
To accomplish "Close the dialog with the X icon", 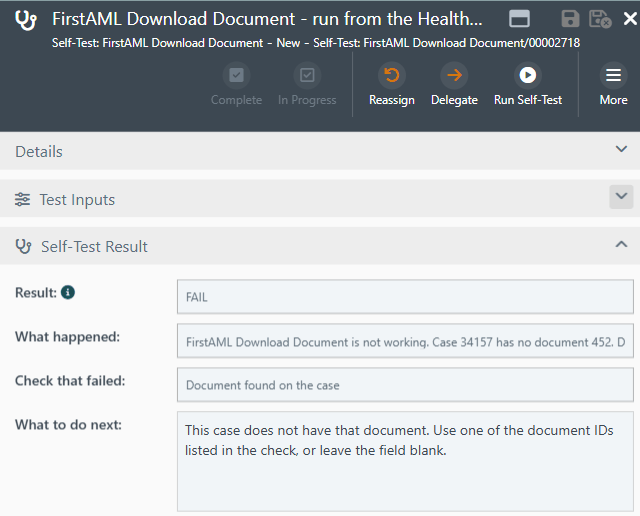I will (630, 19).
